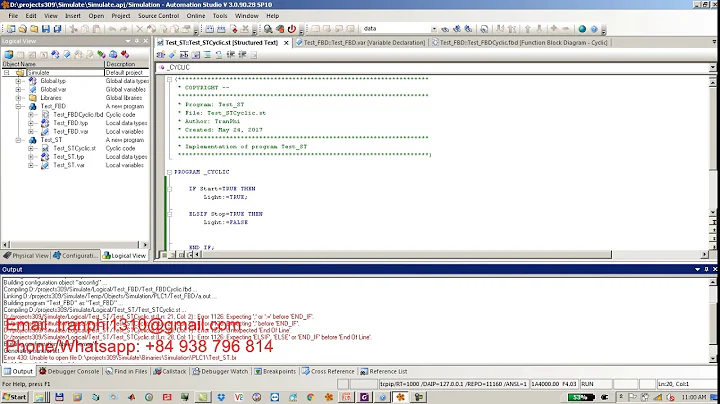
Task: Switch to Physical View tab
Action: click(26, 256)
